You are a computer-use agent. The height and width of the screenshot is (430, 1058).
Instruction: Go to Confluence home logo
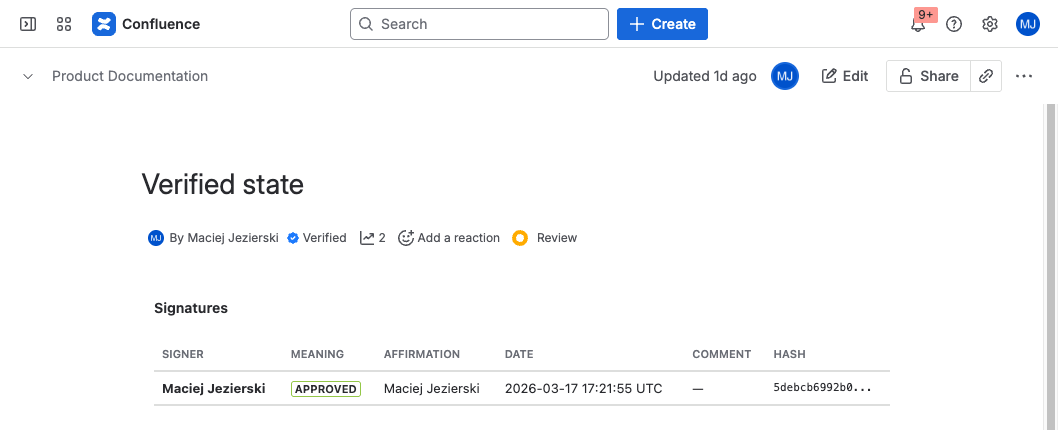(146, 24)
